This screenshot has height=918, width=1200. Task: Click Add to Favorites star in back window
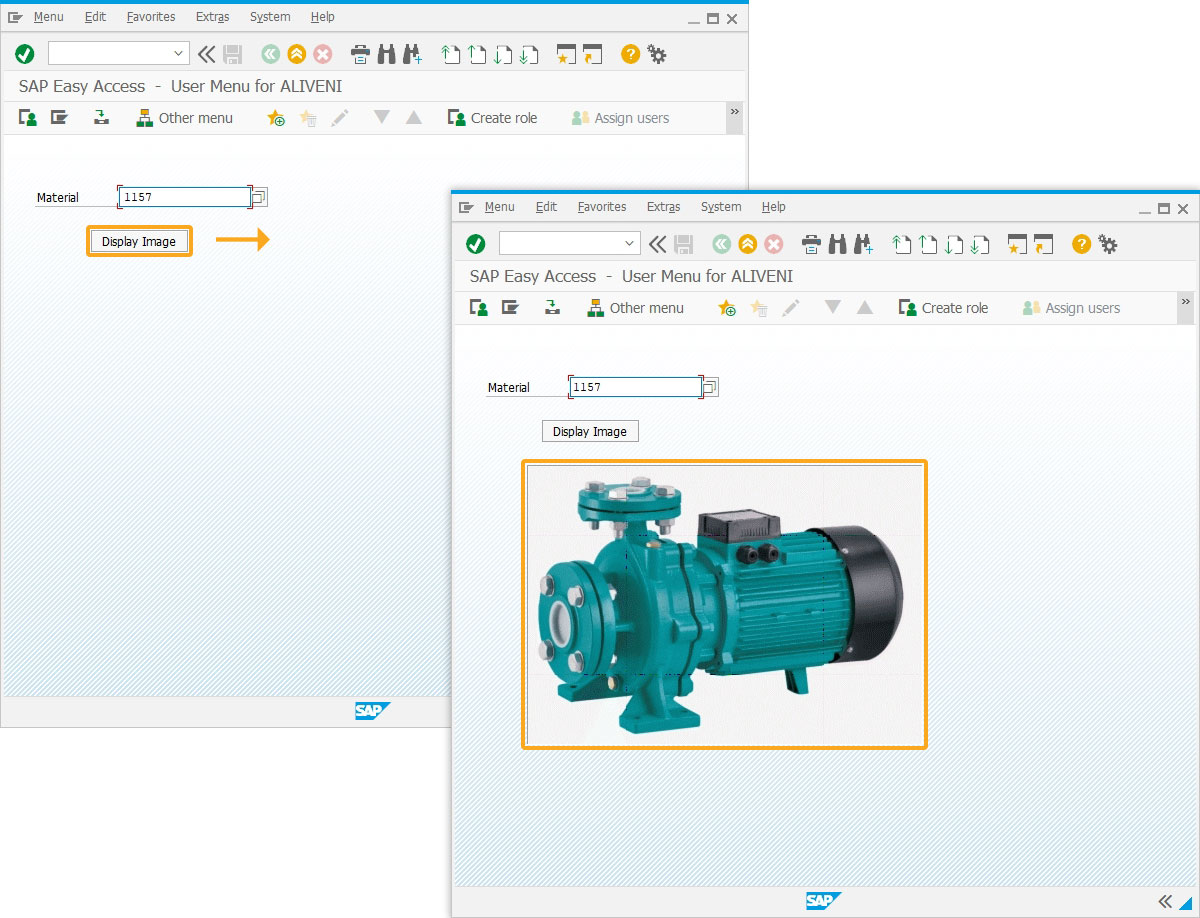276,118
